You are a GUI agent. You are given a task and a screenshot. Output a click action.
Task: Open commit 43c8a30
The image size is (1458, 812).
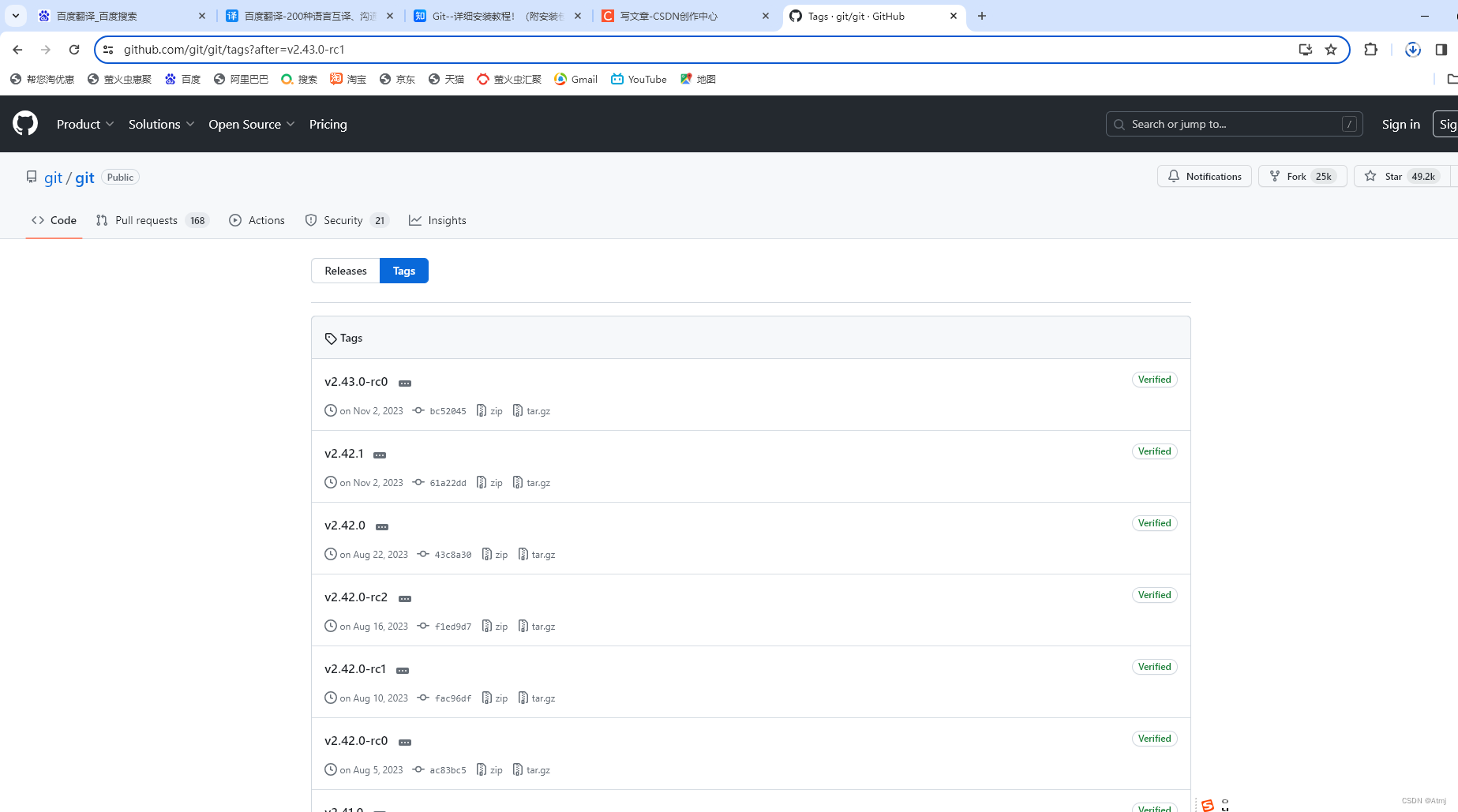tap(444, 554)
